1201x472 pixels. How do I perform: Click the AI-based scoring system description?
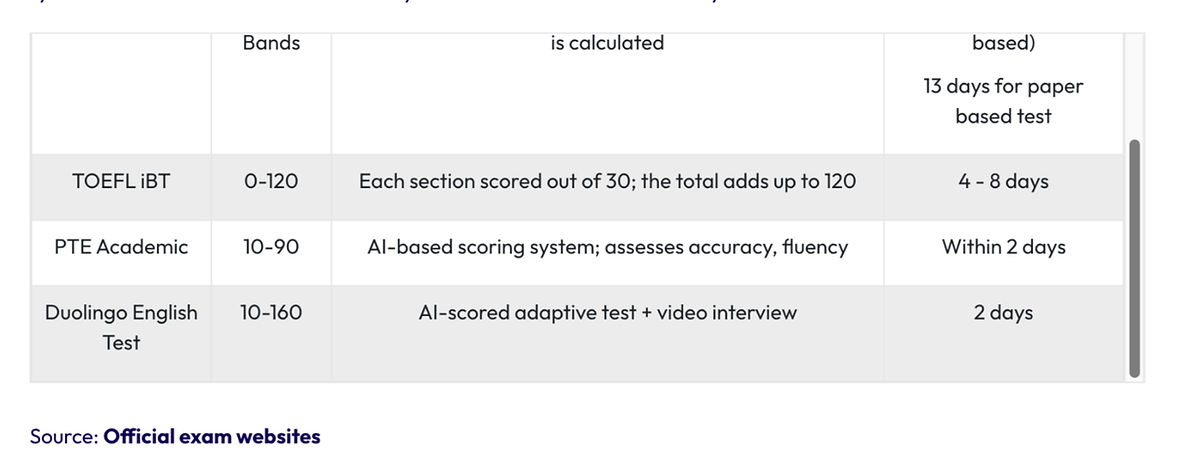click(x=608, y=247)
